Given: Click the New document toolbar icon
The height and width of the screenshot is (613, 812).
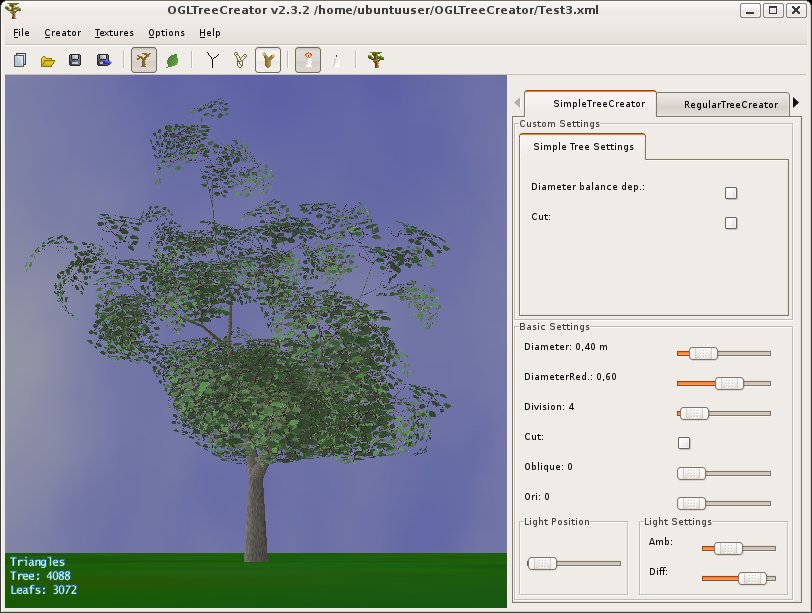Looking at the screenshot, I should pos(20,61).
